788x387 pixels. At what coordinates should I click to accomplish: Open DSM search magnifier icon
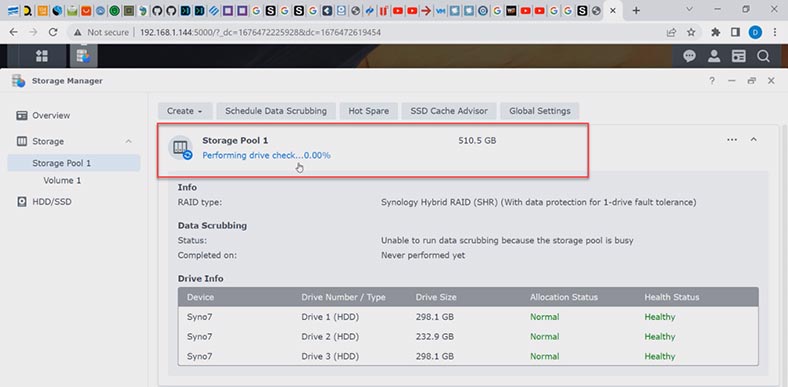click(763, 56)
